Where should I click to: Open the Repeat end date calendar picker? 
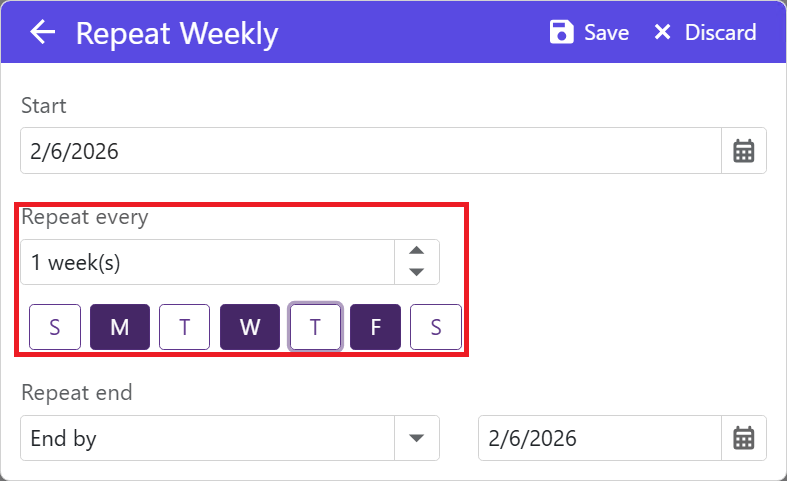point(743,438)
